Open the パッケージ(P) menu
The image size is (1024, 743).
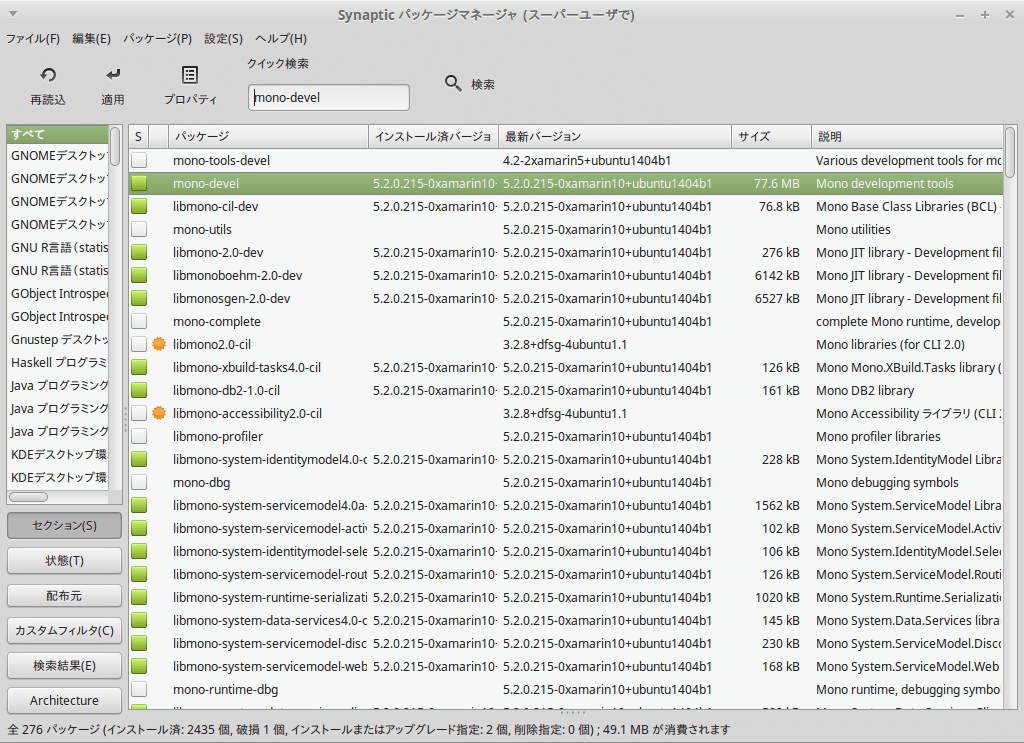point(157,39)
